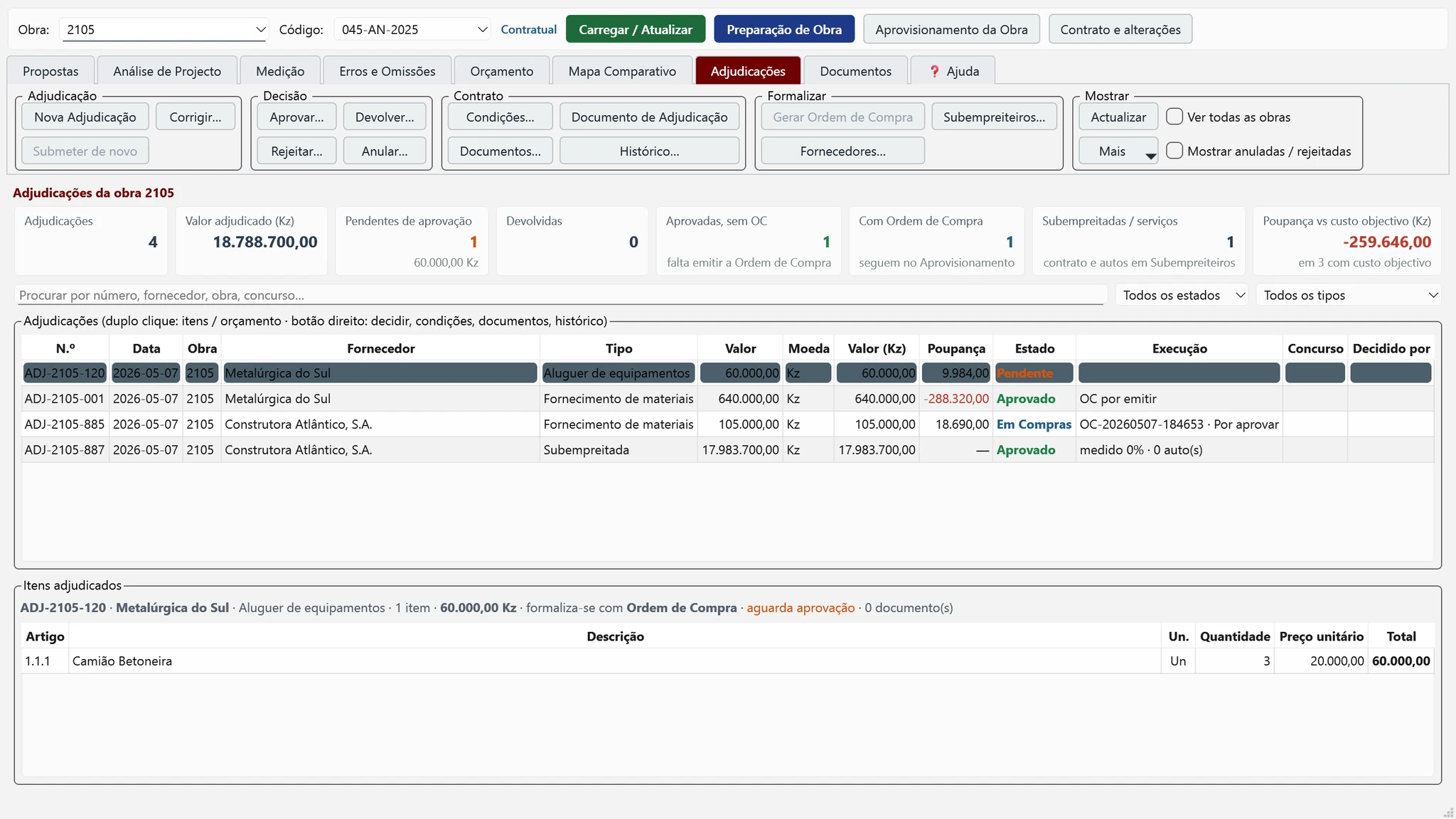This screenshot has height=819, width=1456.
Task: Click the Pendentes de aprovação card
Action: [x=412, y=241]
